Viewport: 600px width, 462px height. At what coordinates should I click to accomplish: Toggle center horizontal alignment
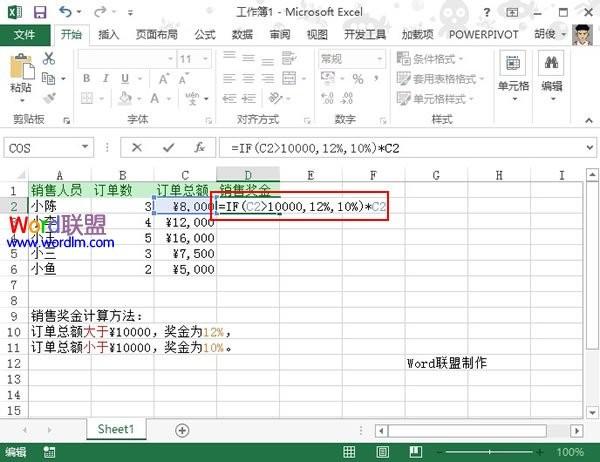248,79
